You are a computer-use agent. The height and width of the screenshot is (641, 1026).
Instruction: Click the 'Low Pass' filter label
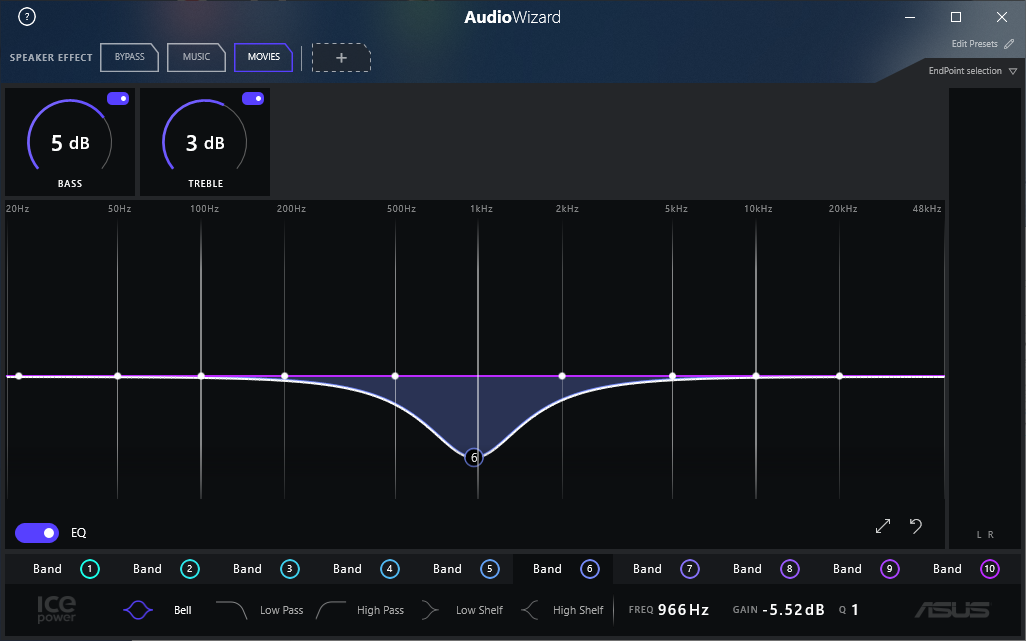281,610
